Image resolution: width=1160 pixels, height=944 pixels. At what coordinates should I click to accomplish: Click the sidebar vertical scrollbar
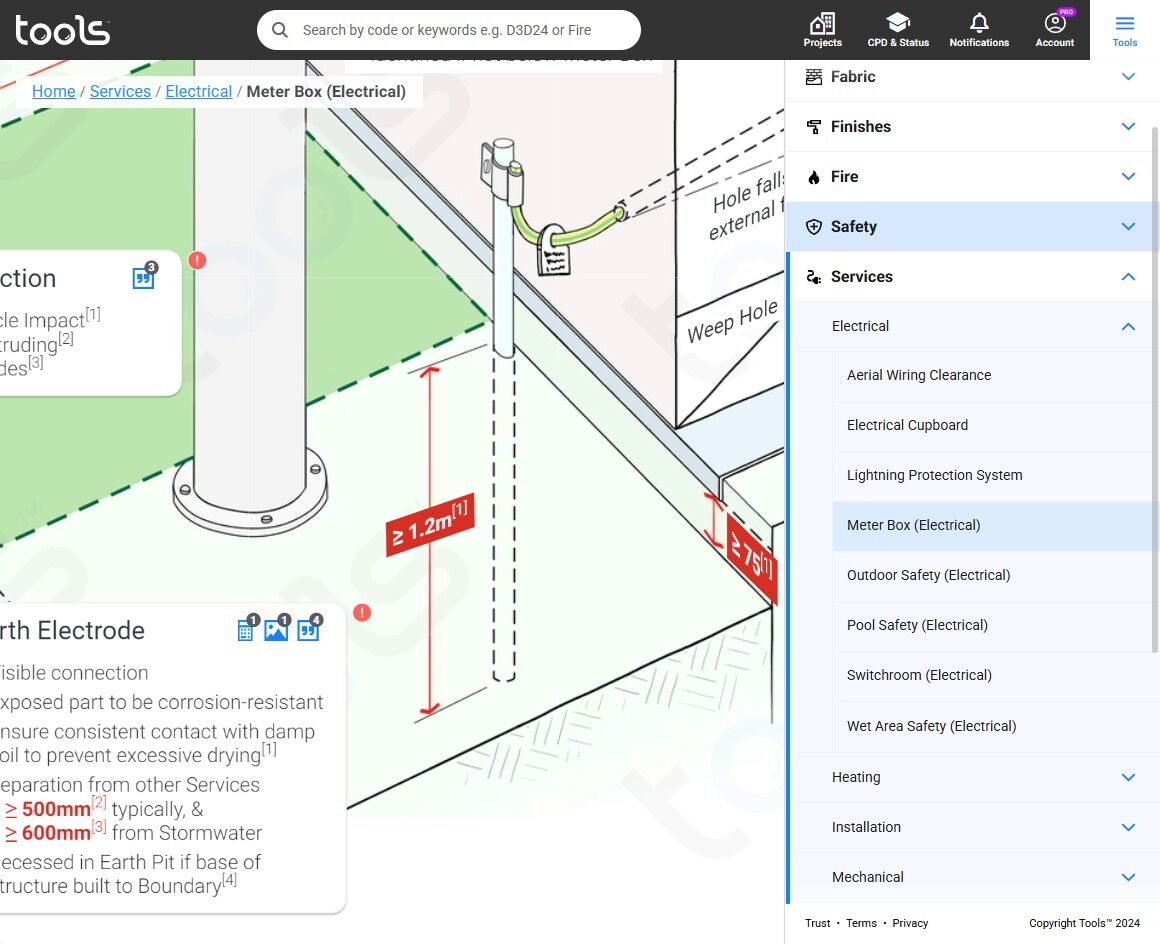pyautogui.click(x=1155, y=390)
